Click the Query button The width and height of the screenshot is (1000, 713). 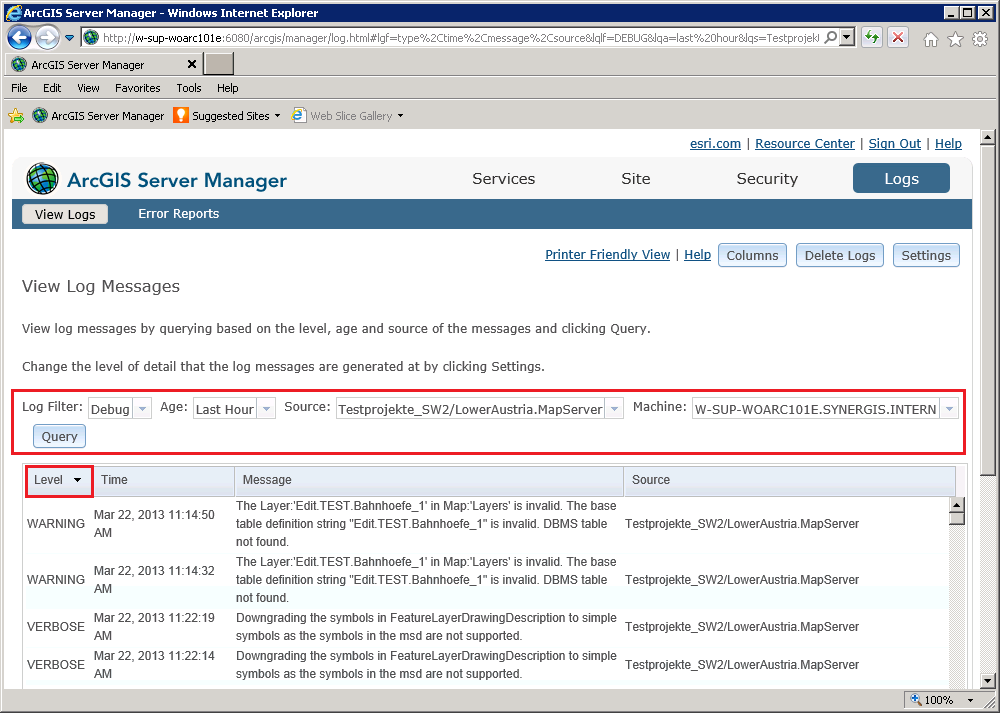pyautogui.click(x=58, y=436)
